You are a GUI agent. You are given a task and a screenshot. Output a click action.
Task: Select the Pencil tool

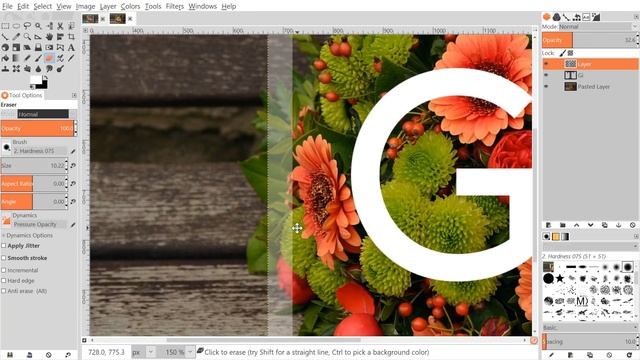click(x=27, y=58)
